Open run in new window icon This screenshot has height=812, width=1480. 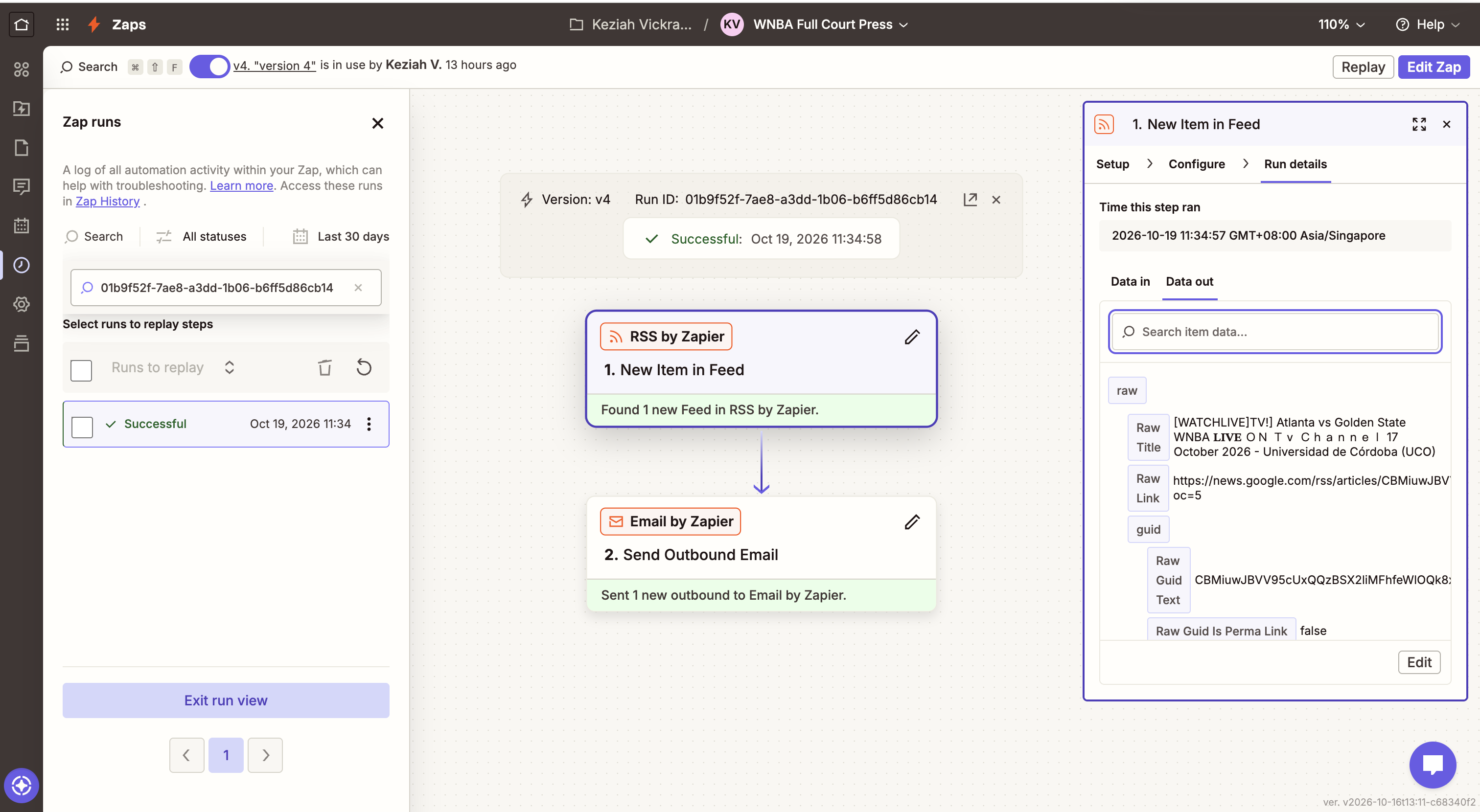[970, 199]
